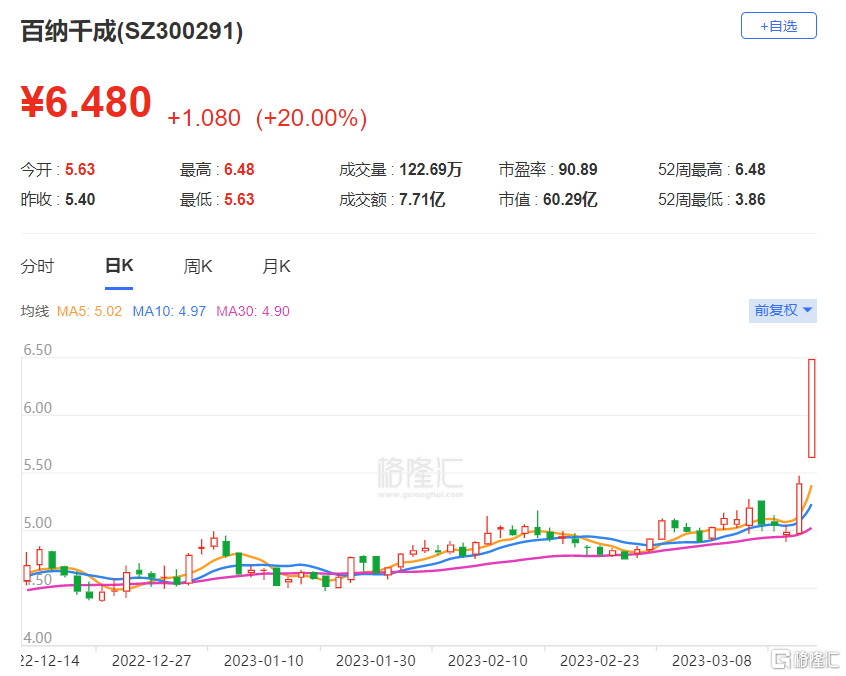Screen dimensions: 846x676
Task: Click the 52周最高 value 6.48
Action: (750, 169)
